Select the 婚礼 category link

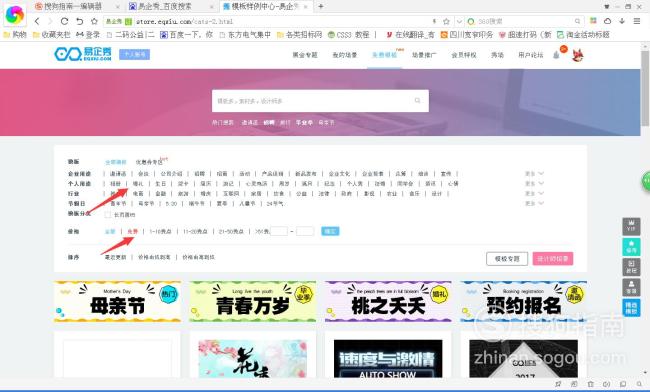click(x=138, y=184)
